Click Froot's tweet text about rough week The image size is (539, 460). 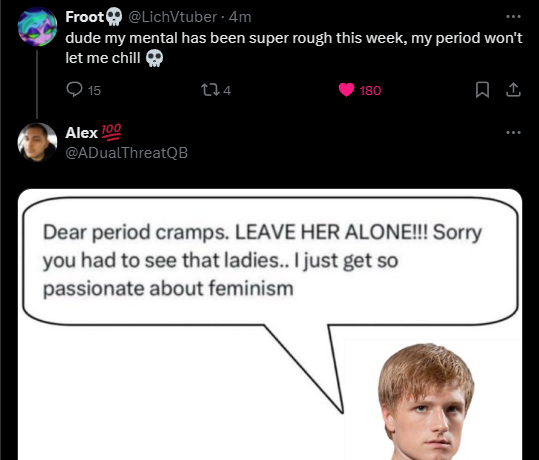click(294, 48)
